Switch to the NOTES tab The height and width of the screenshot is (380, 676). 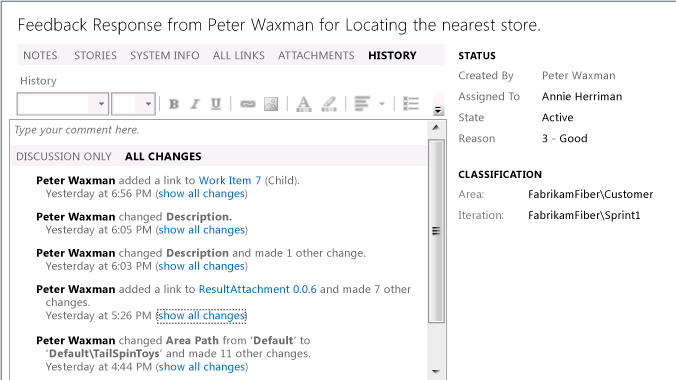(x=40, y=55)
